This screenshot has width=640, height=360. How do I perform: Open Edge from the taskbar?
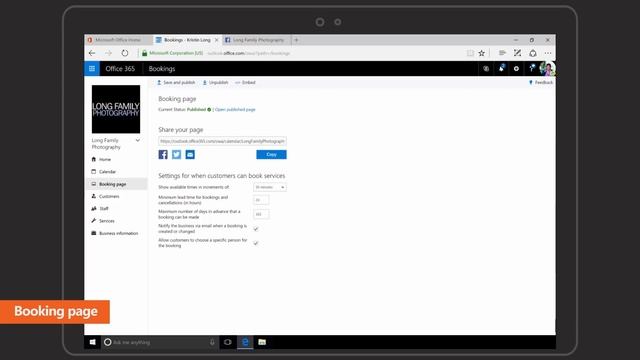245,342
